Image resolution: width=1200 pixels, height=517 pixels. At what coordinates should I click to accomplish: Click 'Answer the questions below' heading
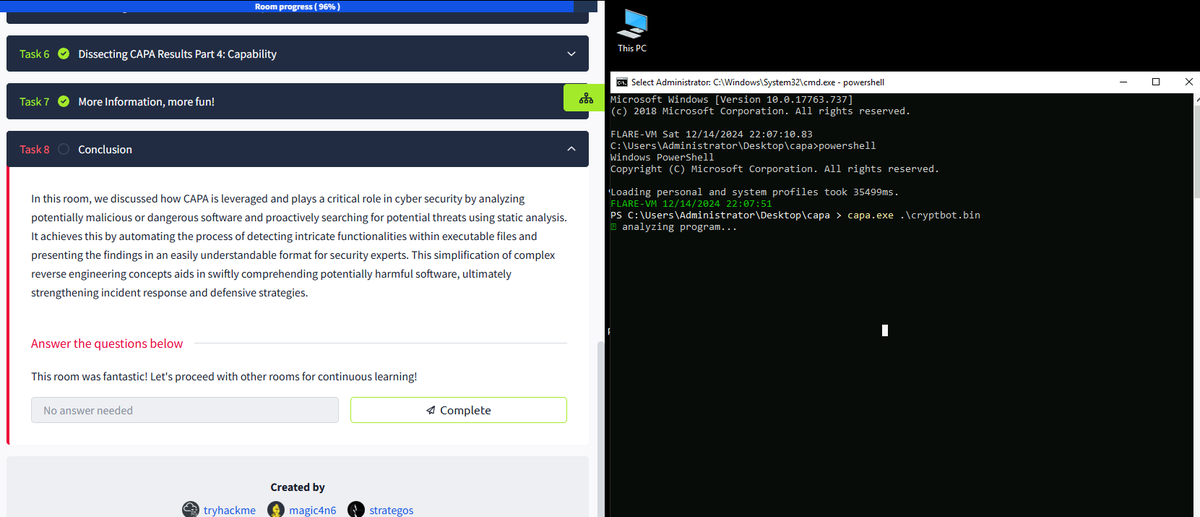click(x=107, y=343)
